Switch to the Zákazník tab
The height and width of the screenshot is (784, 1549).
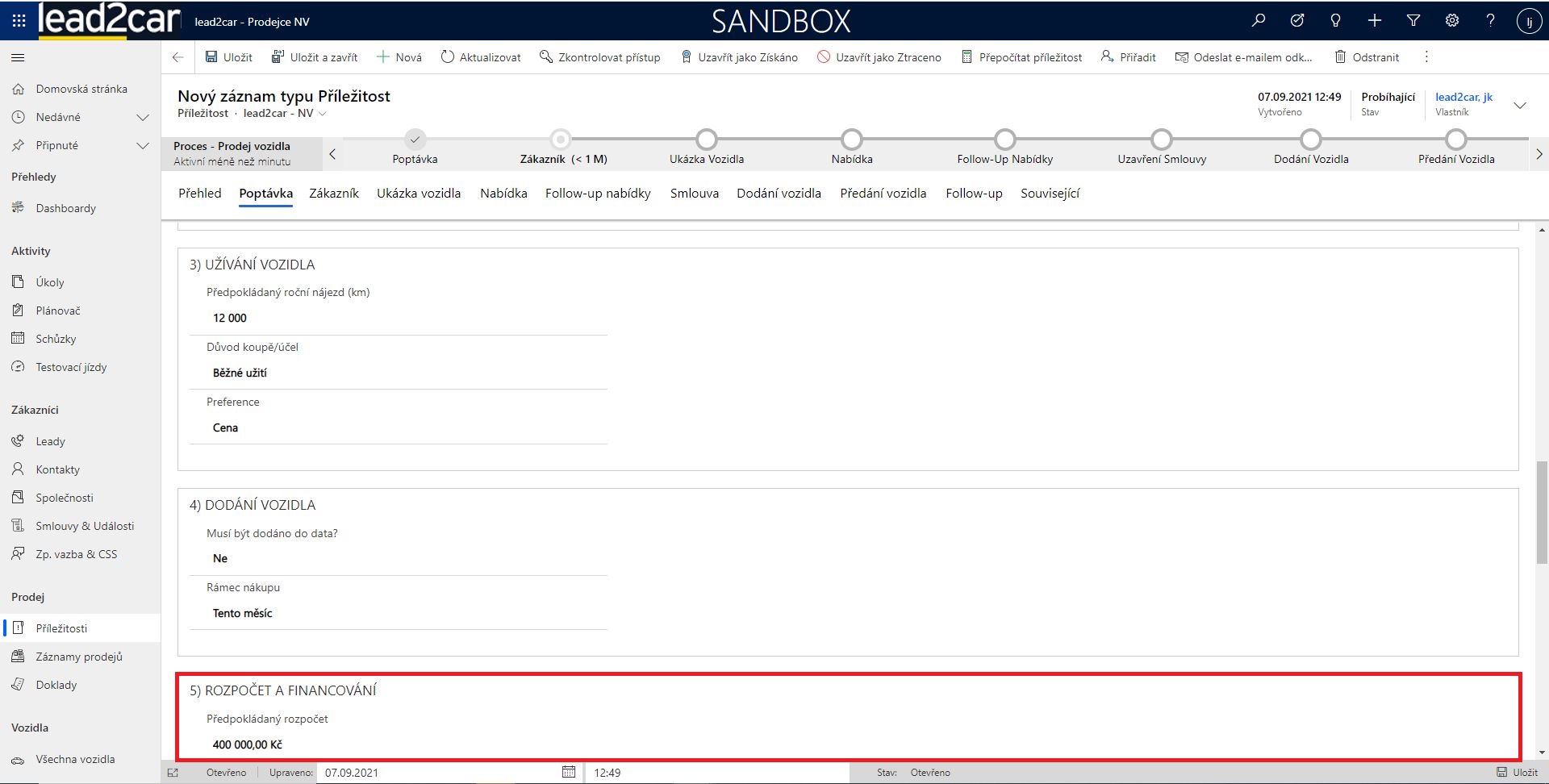[x=333, y=194]
